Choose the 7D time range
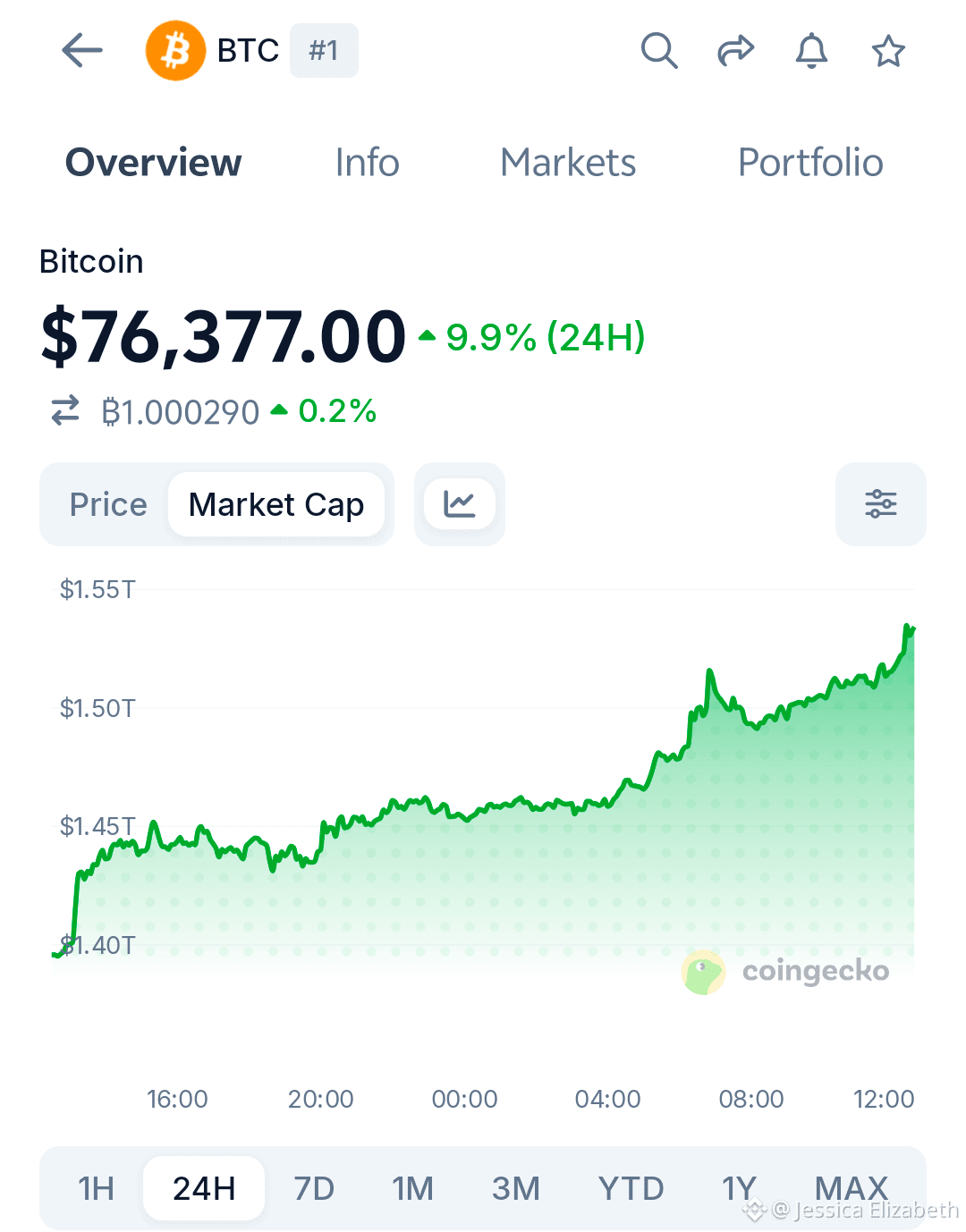The width and height of the screenshot is (966, 1232). point(314,1188)
